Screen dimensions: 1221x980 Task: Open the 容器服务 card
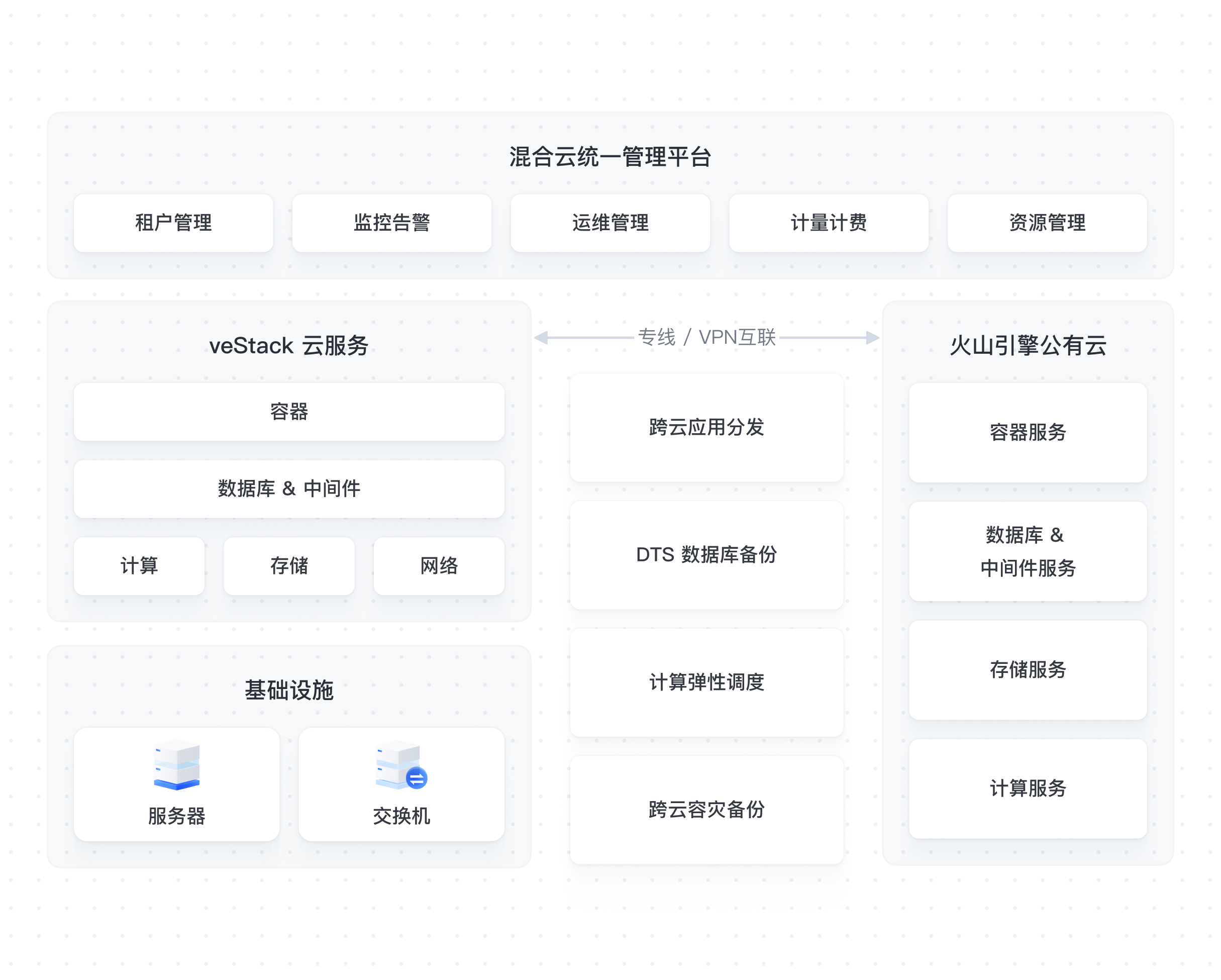coord(1028,432)
